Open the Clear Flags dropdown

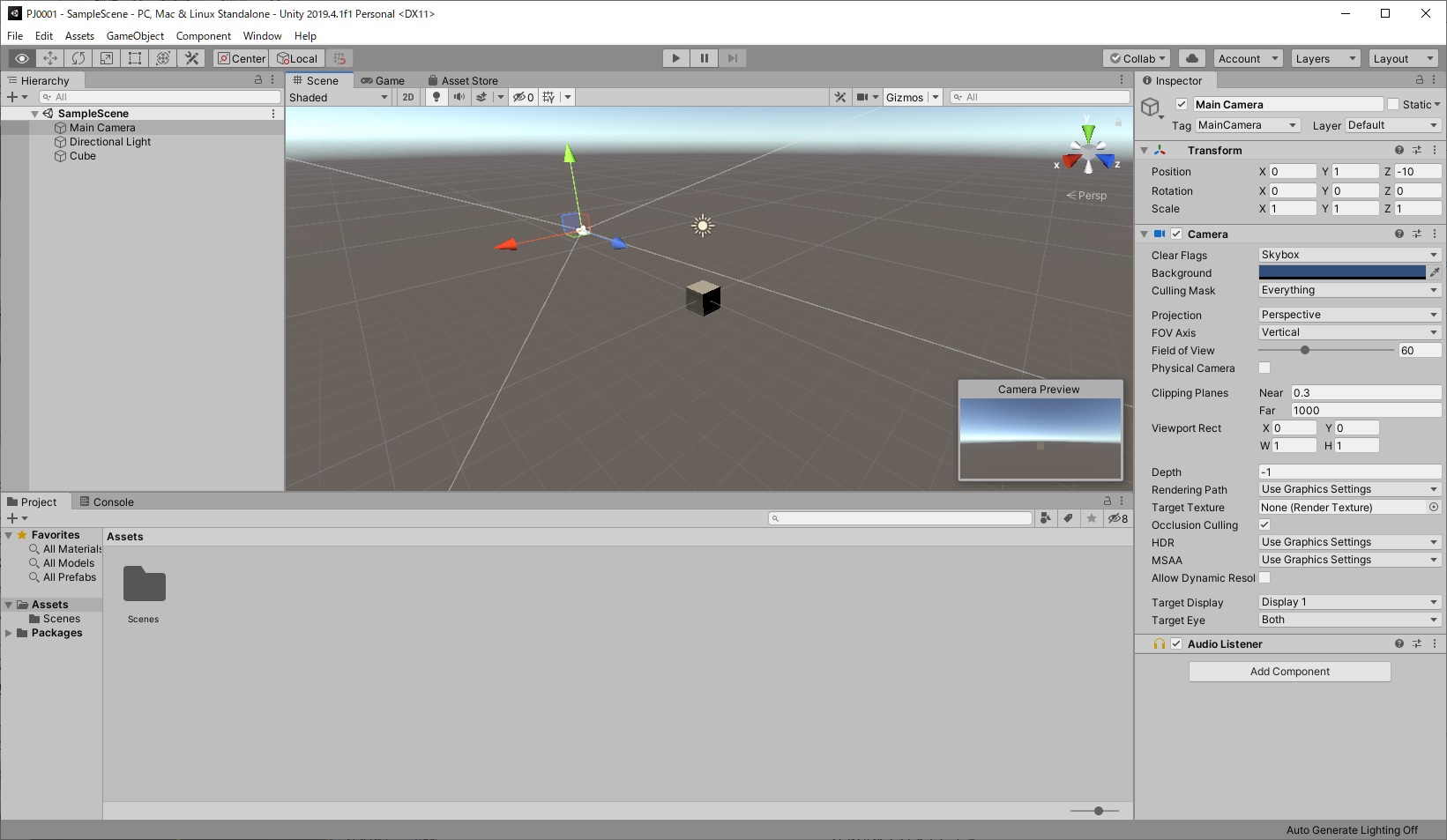point(1350,255)
